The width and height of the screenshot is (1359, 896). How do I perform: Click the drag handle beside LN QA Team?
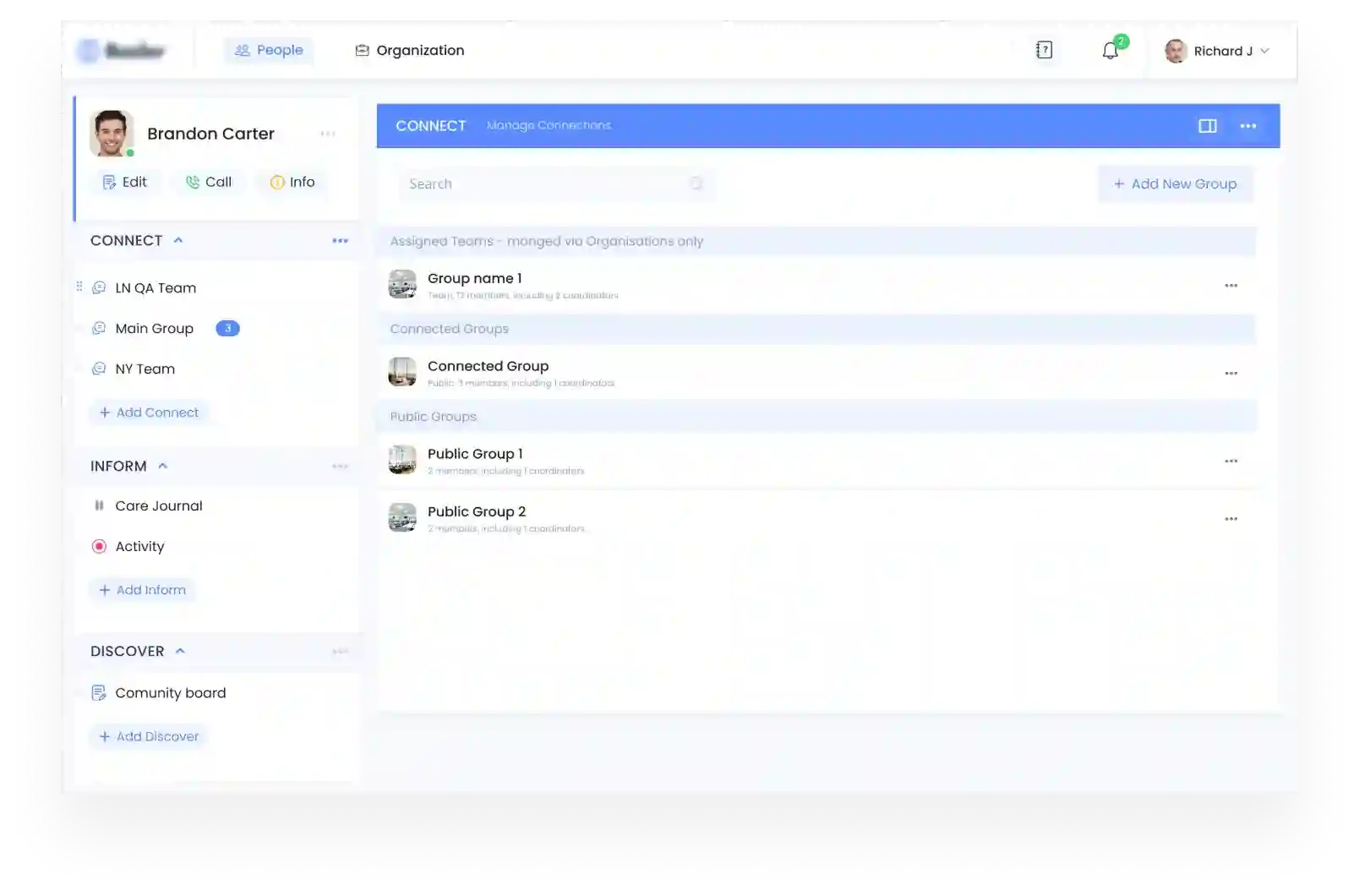pyautogui.click(x=79, y=287)
